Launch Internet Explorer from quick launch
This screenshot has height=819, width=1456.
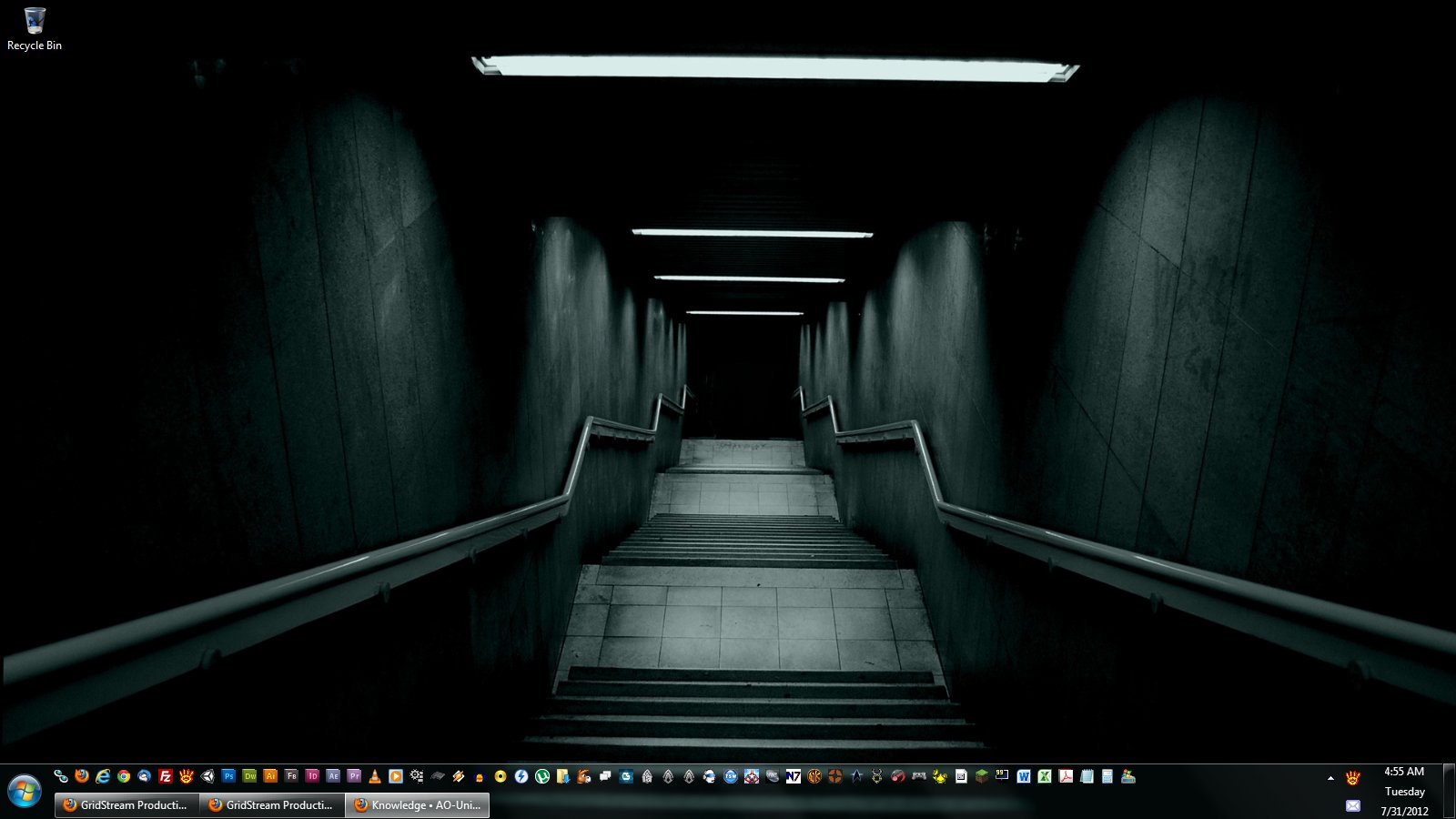click(103, 776)
